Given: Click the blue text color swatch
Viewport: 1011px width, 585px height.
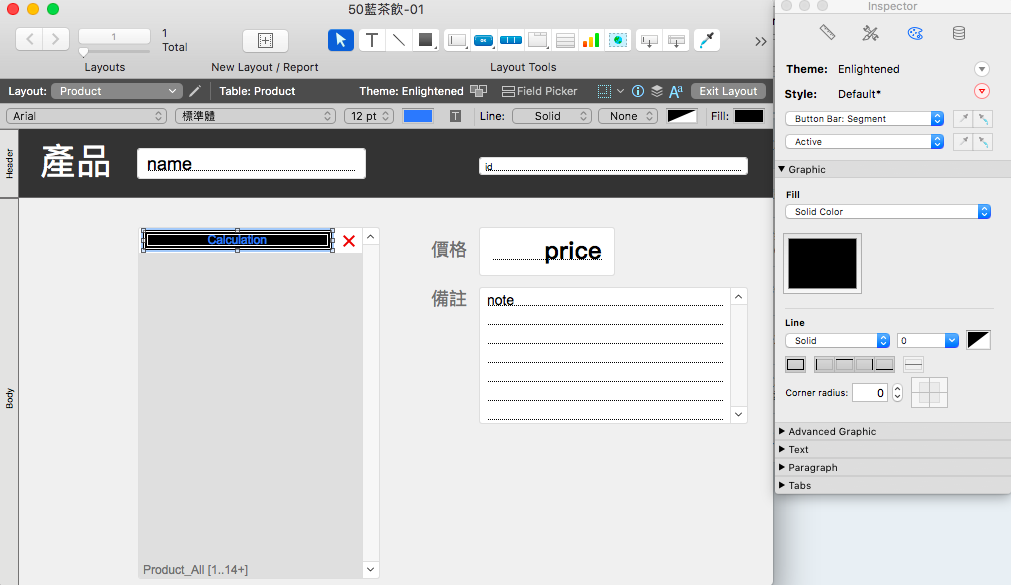Looking at the screenshot, I should tap(418, 116).
